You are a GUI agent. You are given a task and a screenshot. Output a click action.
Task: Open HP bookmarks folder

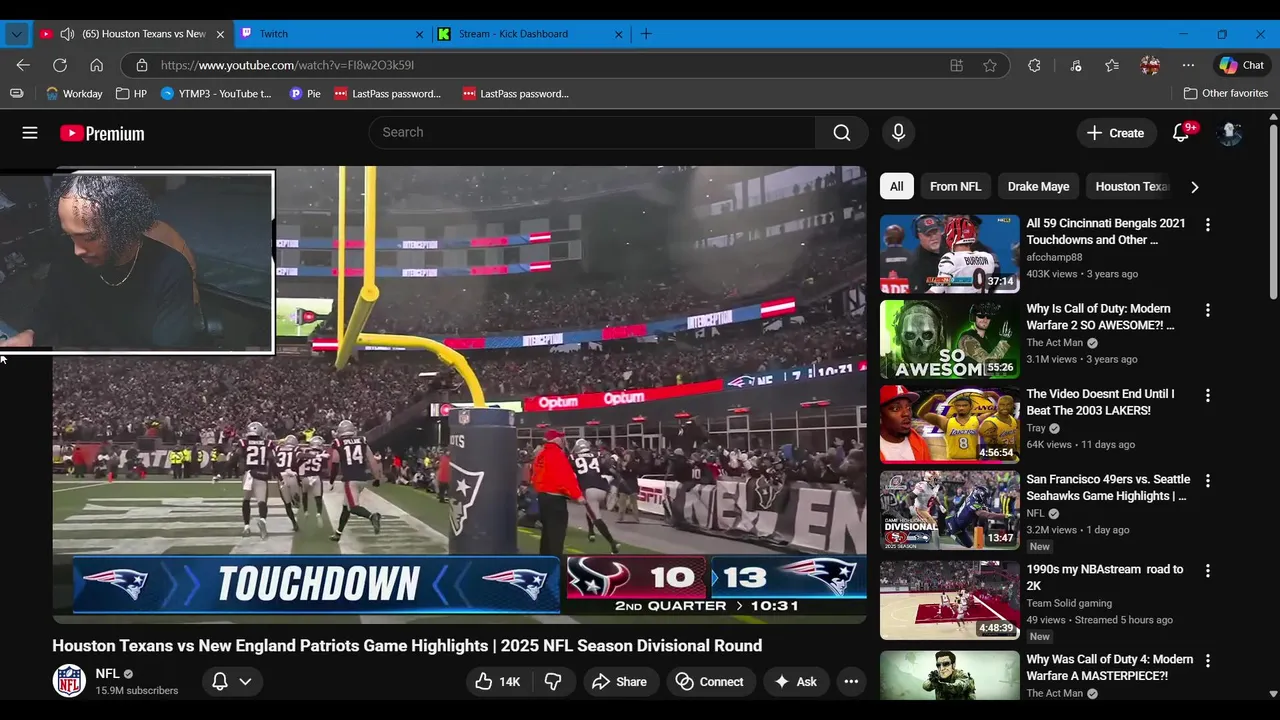click(x=131, y=93)
